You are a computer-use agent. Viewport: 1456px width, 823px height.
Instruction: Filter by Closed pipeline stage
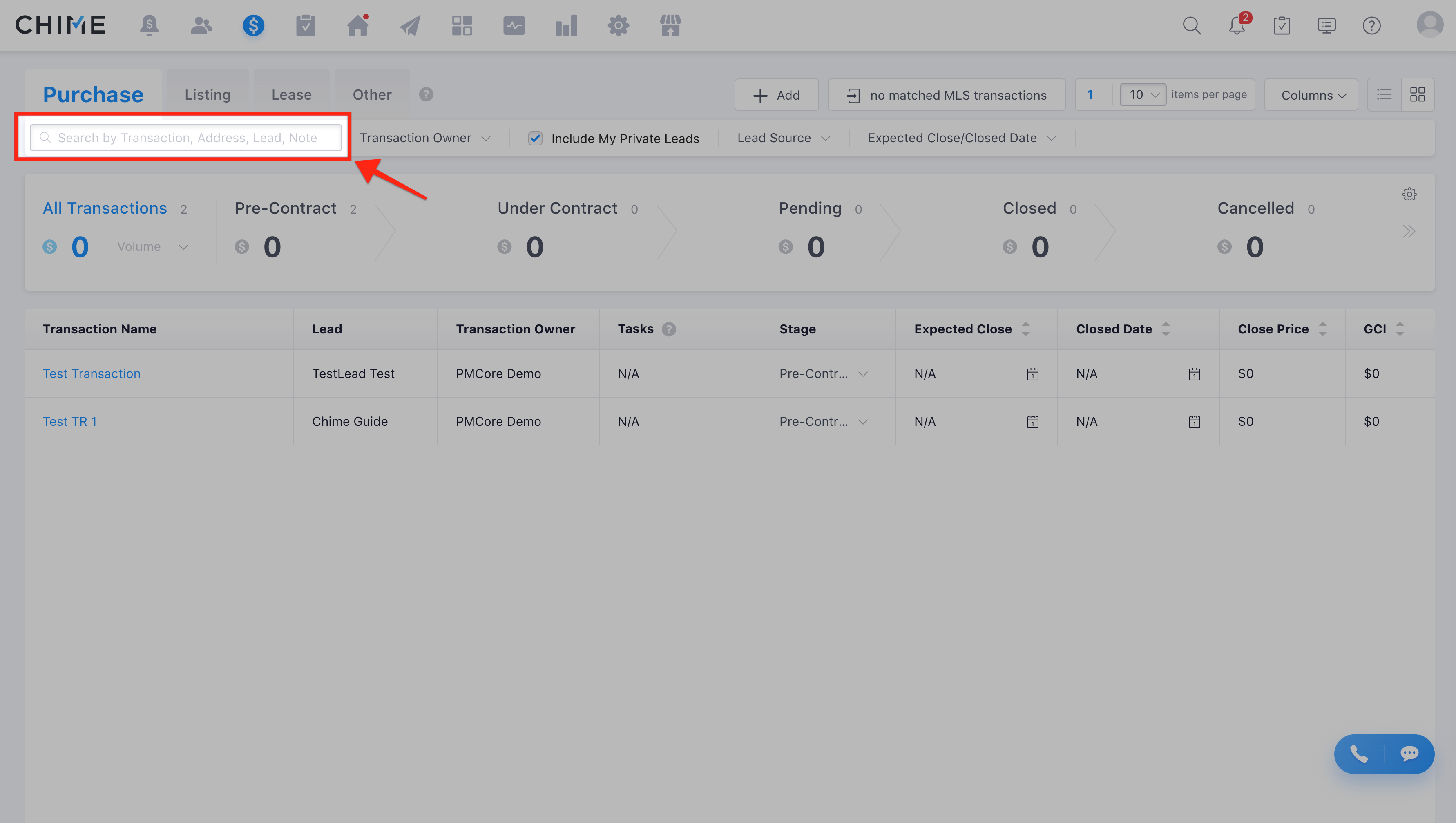1029,208
